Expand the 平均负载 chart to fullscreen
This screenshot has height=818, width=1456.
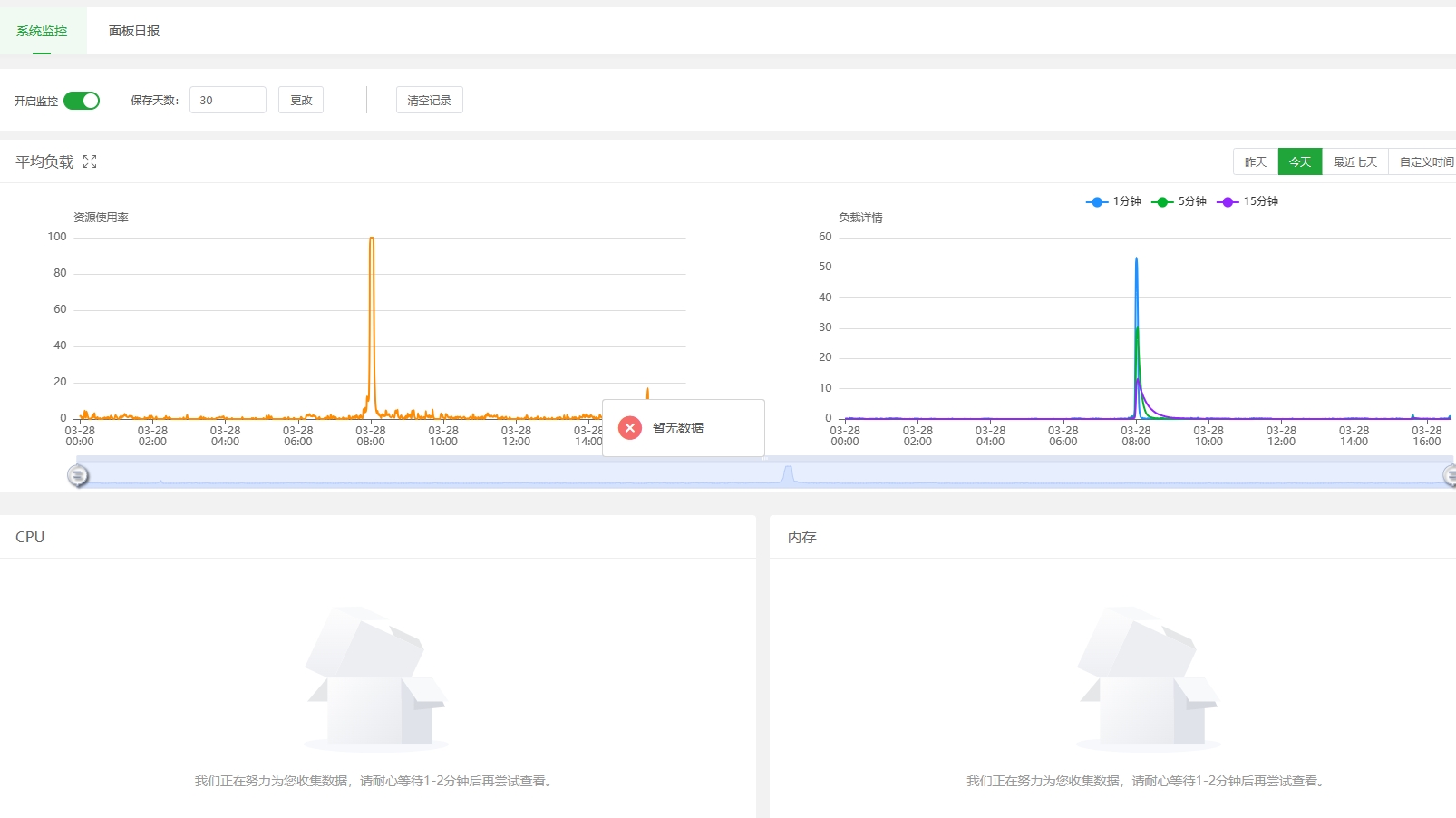click(90, 161)
